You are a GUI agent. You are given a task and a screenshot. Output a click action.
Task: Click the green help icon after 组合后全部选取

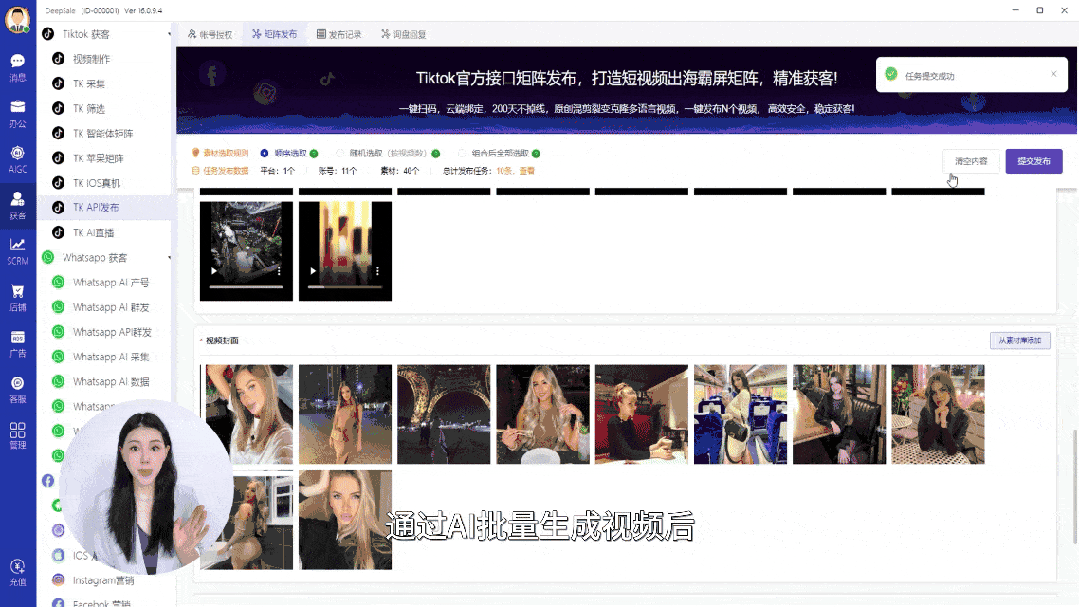(x=536, y=153)
